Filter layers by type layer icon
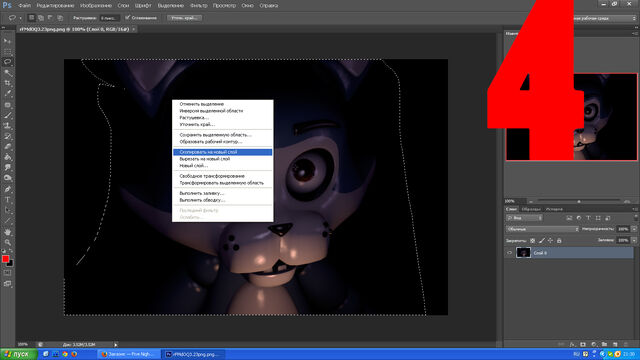This screenshot has width=640, height=360. (588, 218)
